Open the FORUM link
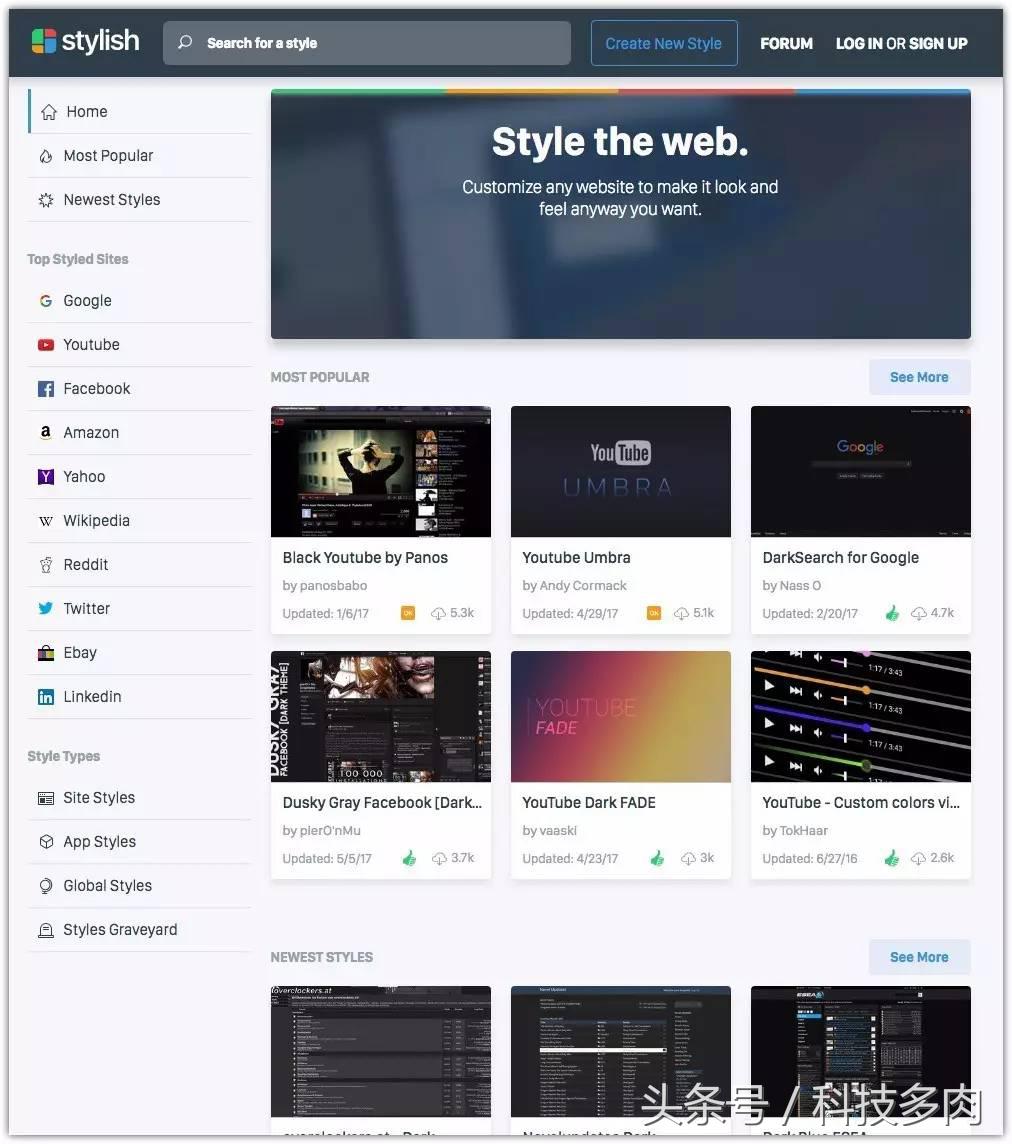The width and height of the screenshot is (1012, 1144). 786,43
